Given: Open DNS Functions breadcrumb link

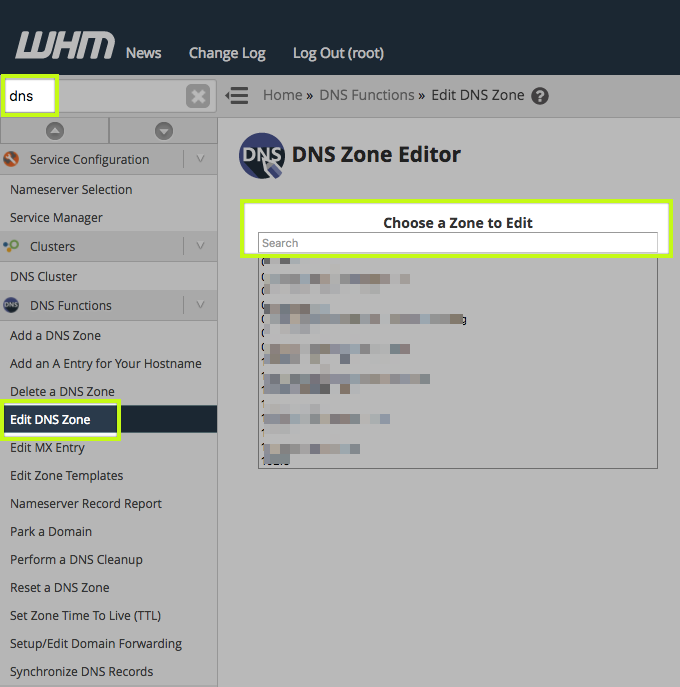Looking at the screenshot, I should pos(367,95).
